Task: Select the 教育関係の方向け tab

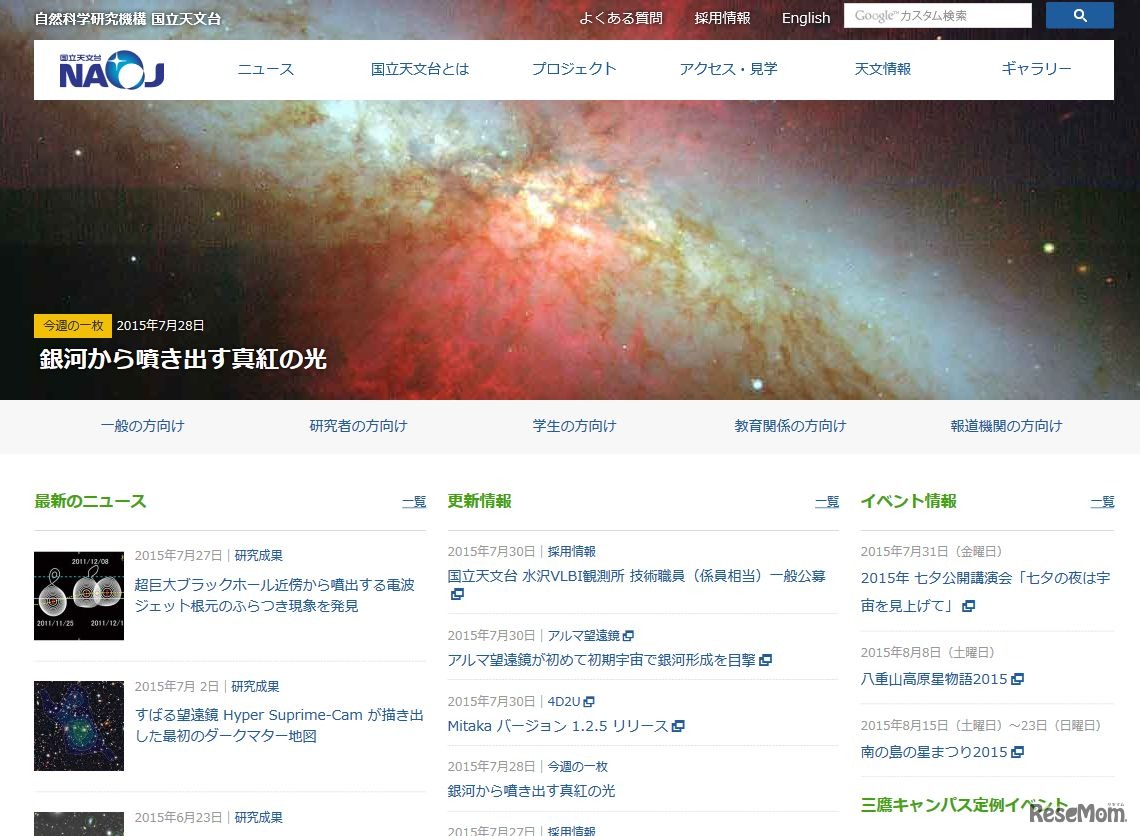Action: 787,425
